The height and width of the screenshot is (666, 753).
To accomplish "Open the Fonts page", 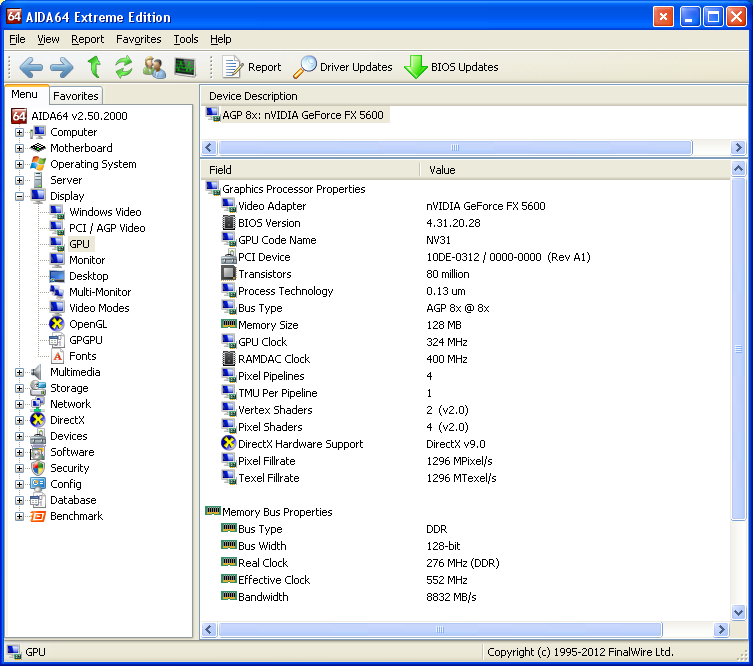I will [x=83, y=356].
